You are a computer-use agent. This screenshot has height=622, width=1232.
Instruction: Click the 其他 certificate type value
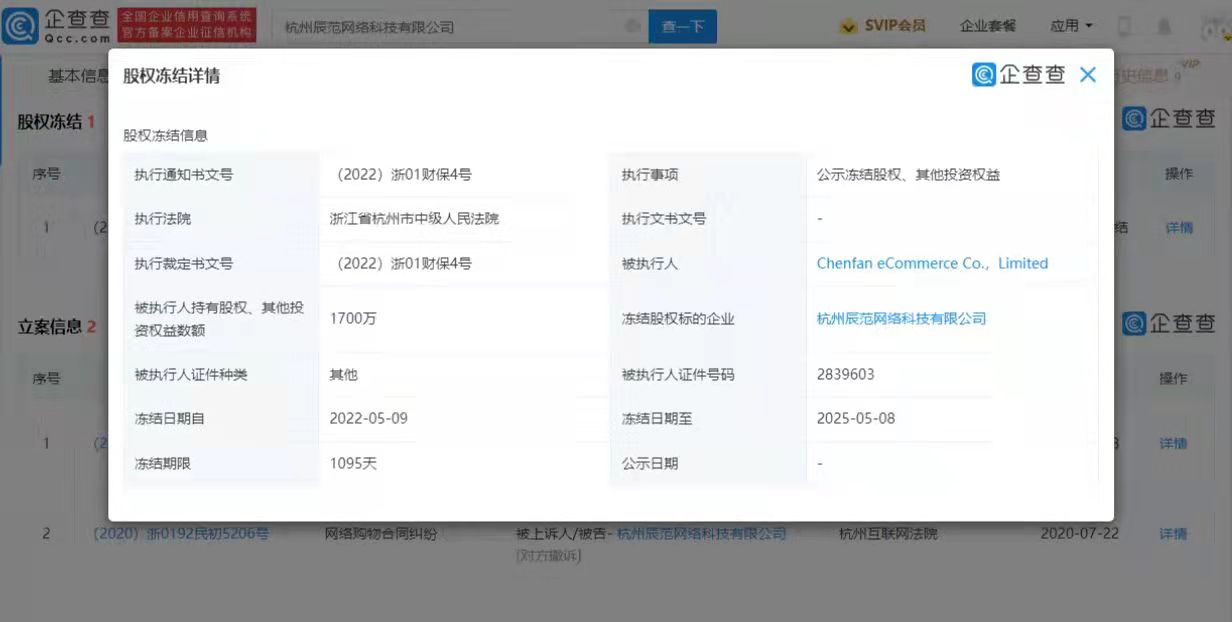pos(343,375)
